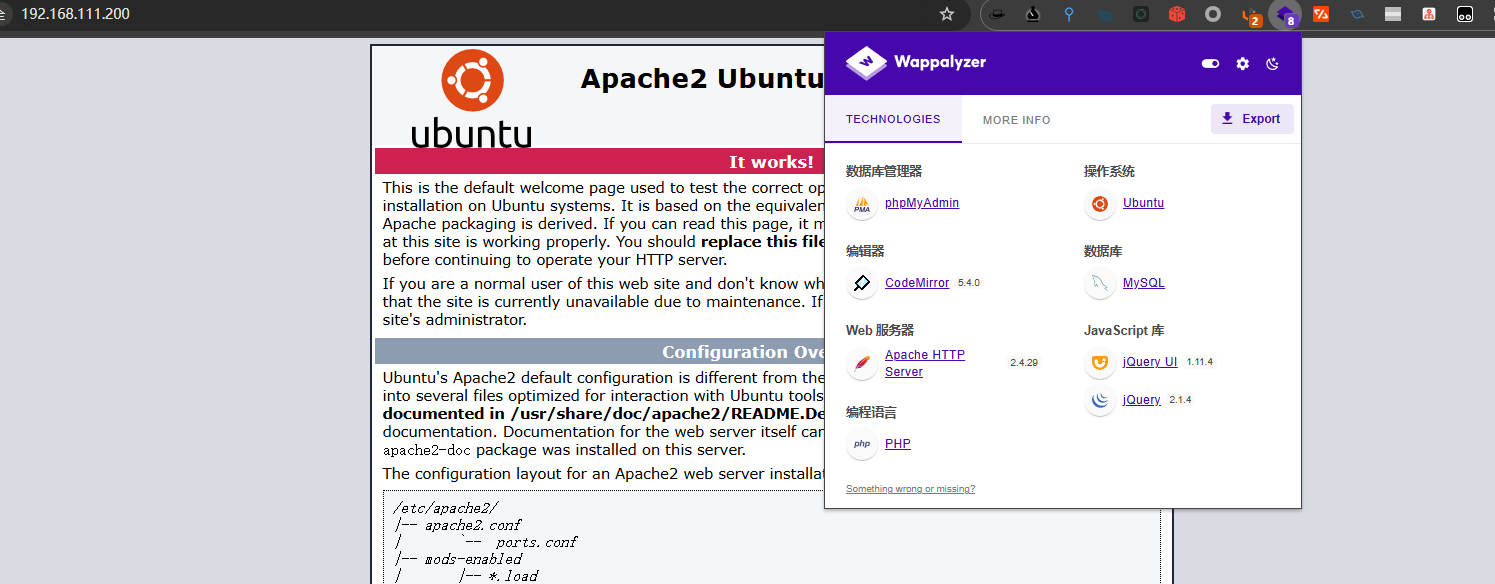Open Wappalyzer settings gear
This screenshot has width=1495, height=584.
pyautogui.click(x=1242, y=63)
